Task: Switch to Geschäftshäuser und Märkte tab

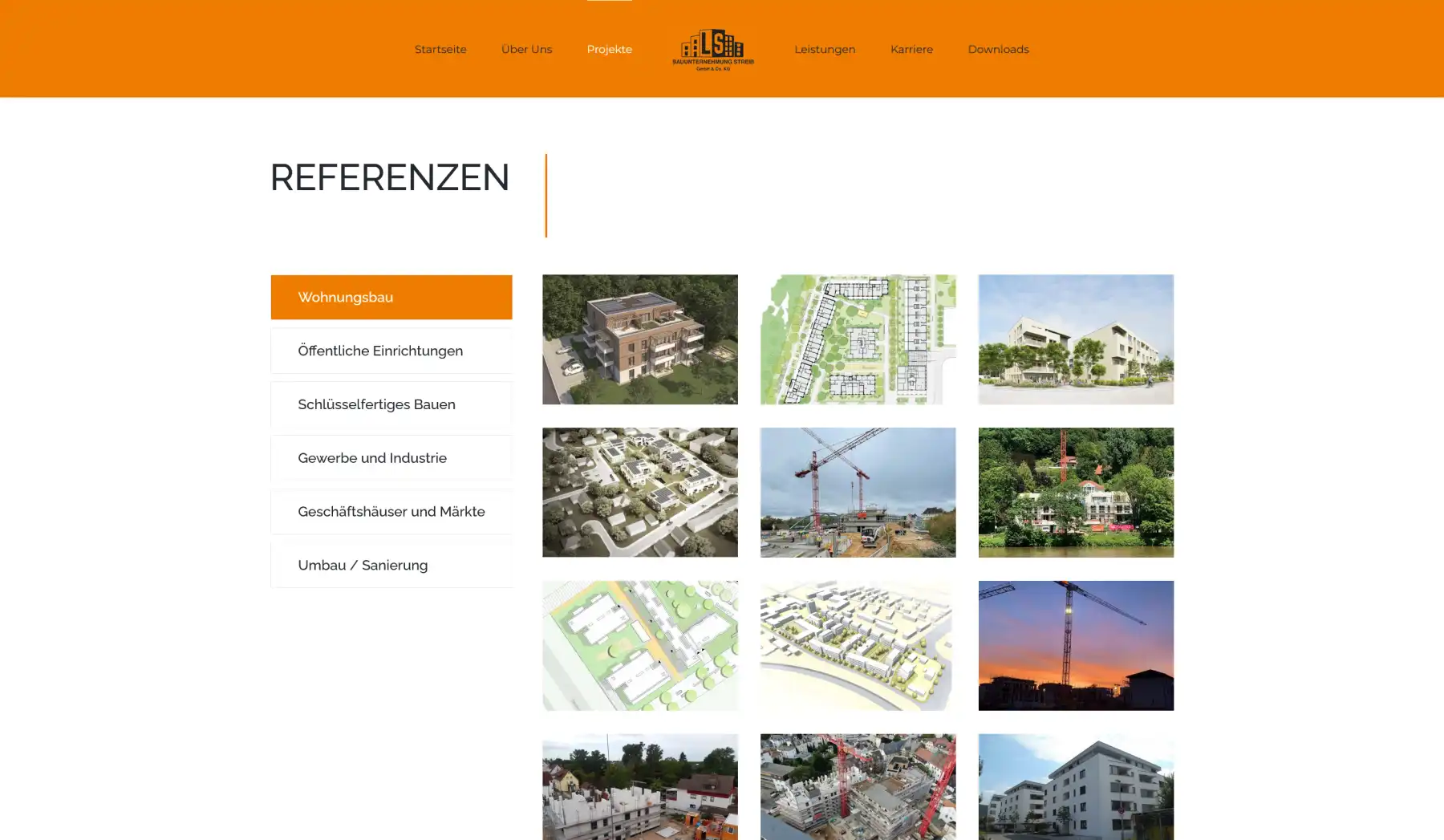Action: (391, 512)
